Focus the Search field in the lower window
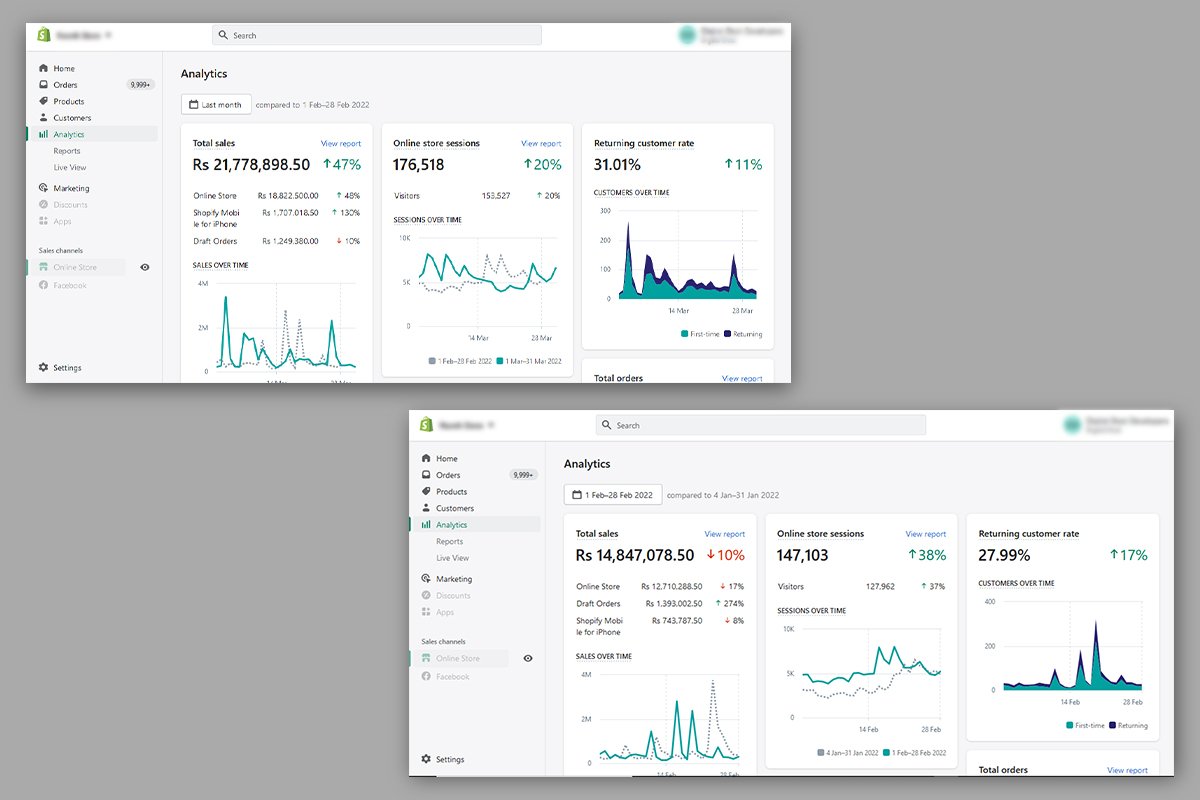 click(761, 425)
